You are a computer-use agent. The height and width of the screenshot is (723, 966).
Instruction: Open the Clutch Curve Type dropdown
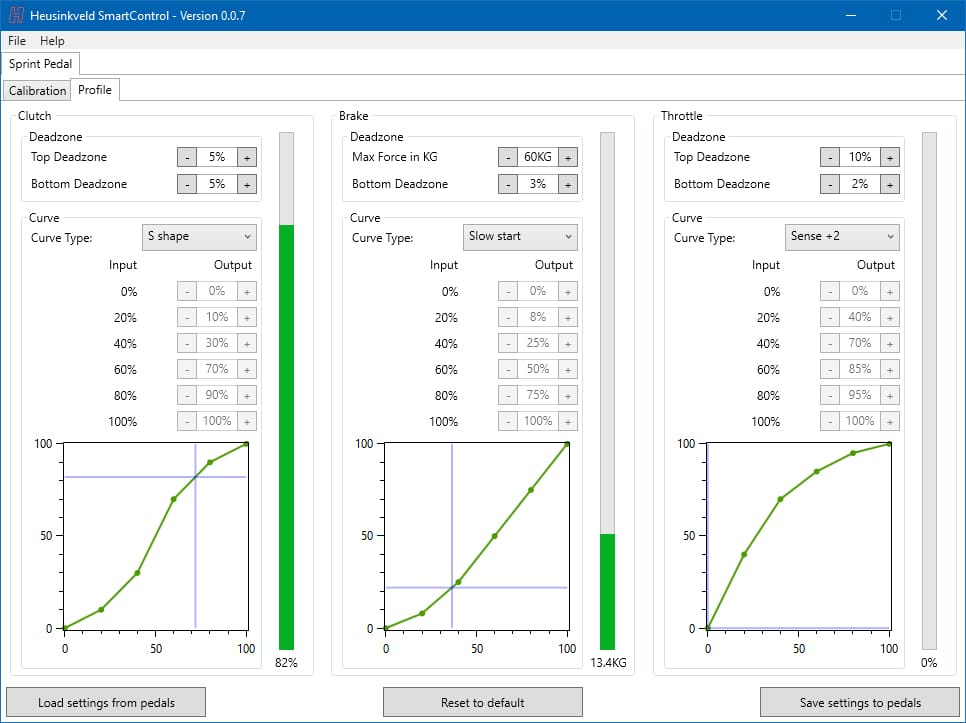199,237
